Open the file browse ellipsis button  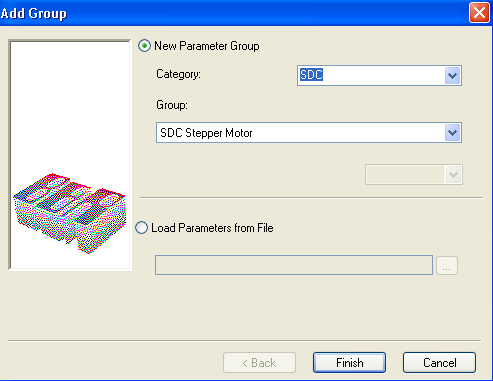tap(447, 266)
